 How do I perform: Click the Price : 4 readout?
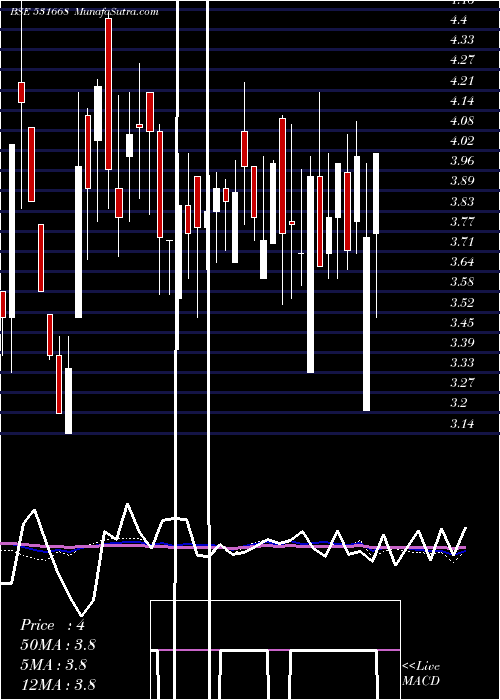pos(52,625)
